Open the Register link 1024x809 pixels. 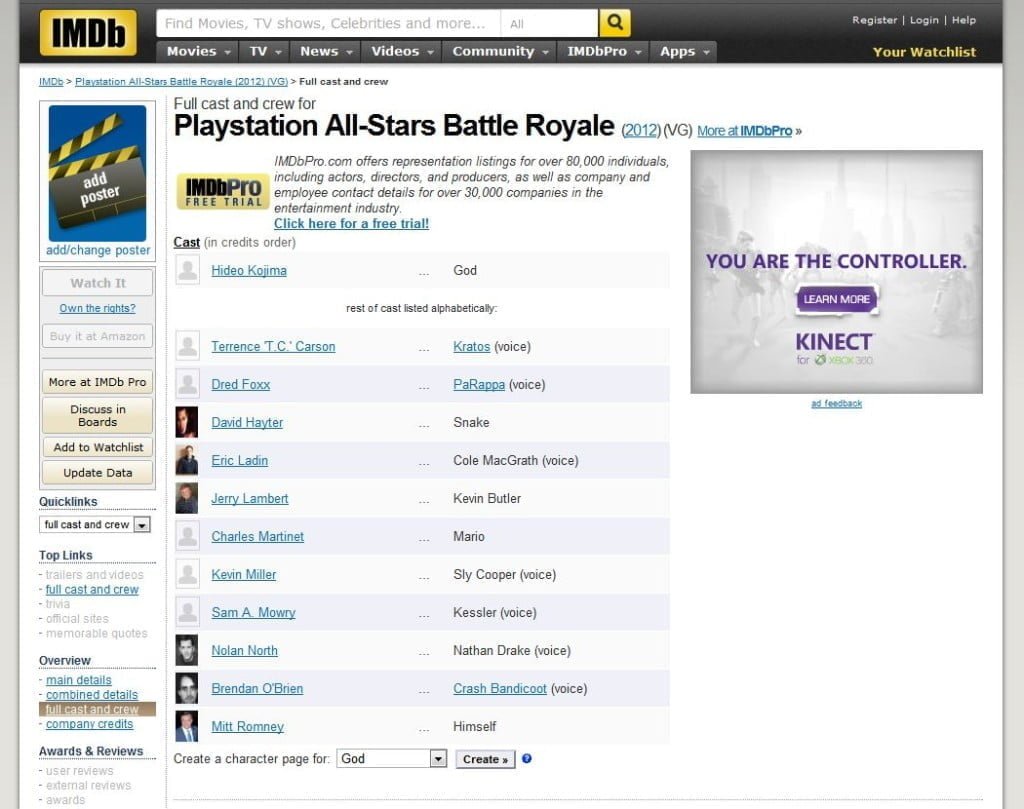pos(874,20)
